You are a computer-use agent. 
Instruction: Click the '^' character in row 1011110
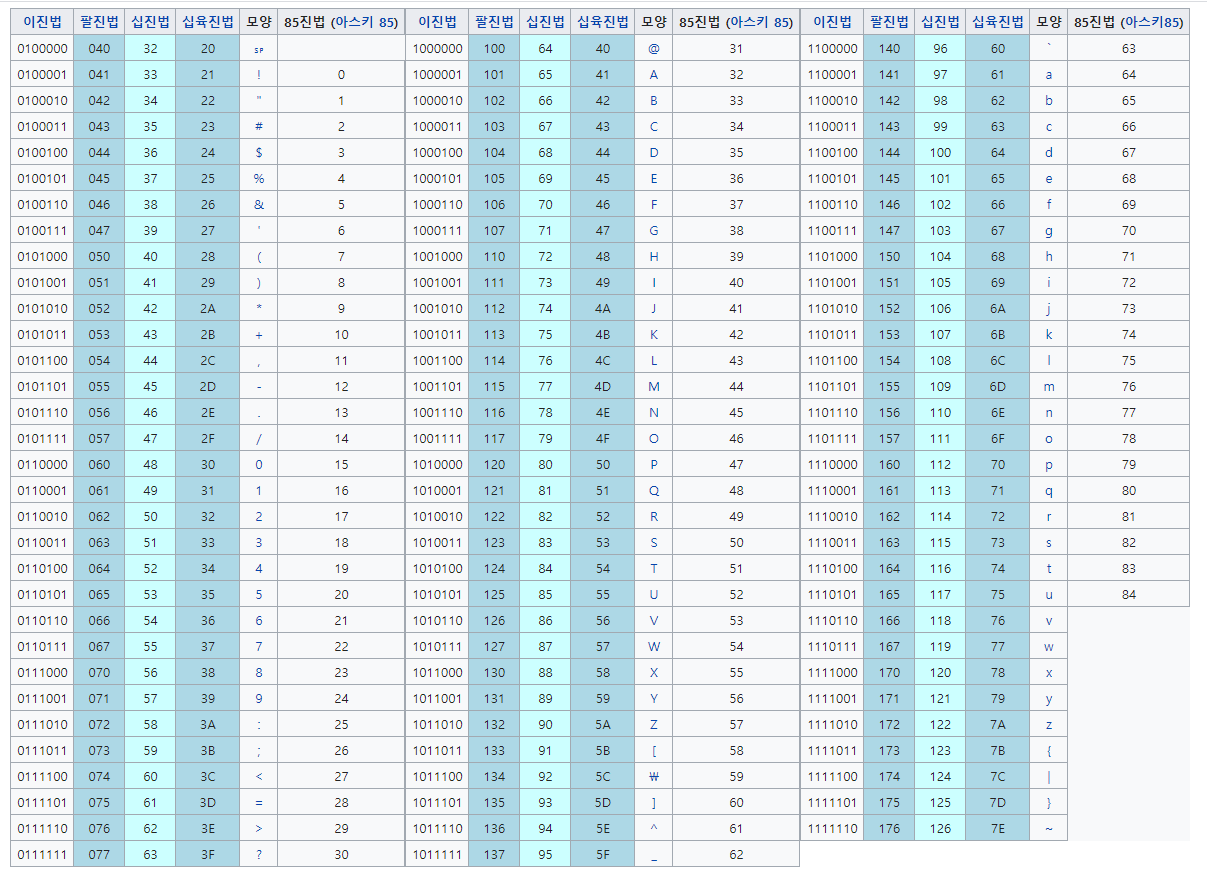click(x=654, y=828)
